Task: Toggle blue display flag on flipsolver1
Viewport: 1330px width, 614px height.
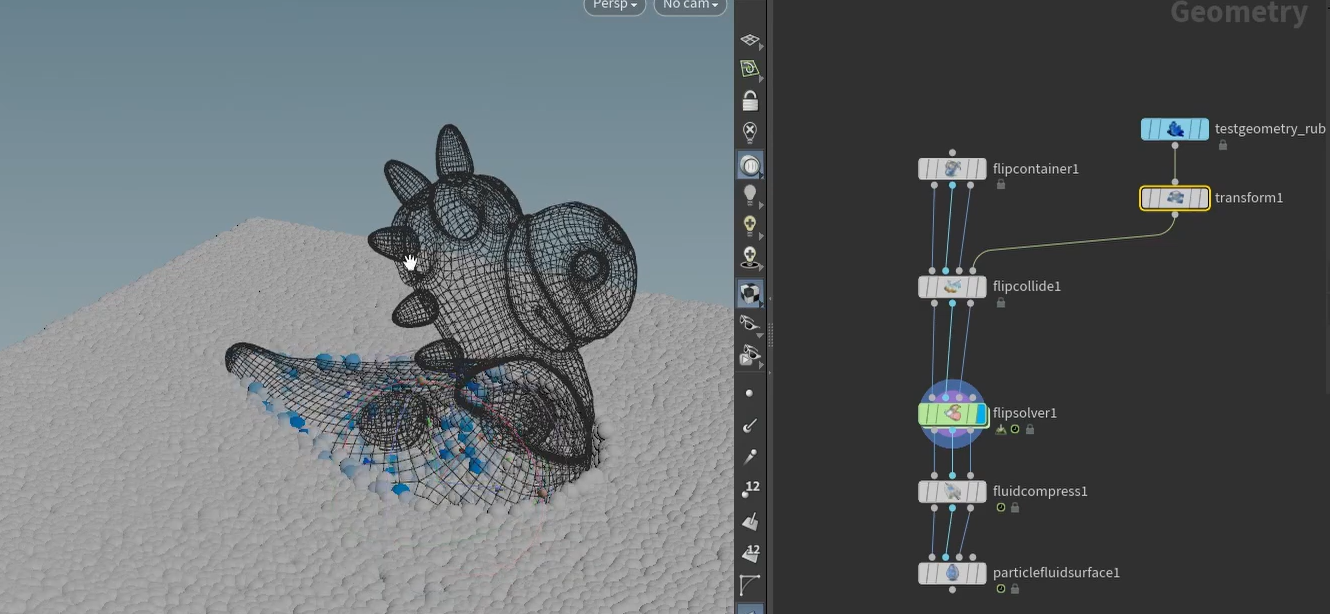Action: pyautogui.click(x=981, y=413)
